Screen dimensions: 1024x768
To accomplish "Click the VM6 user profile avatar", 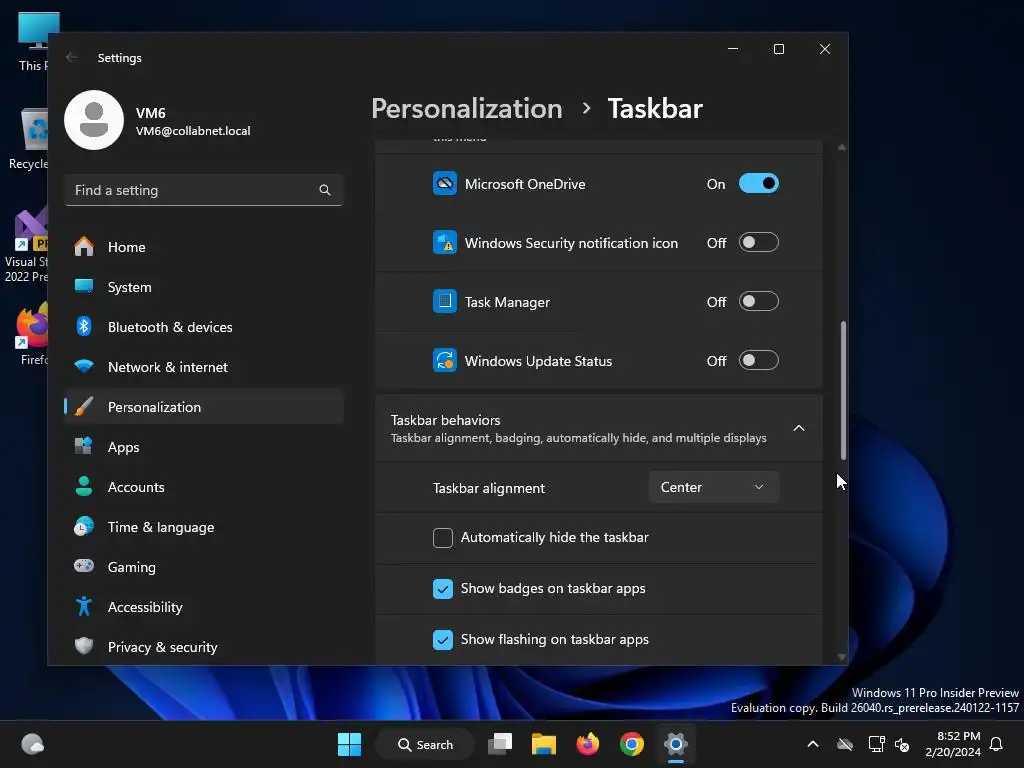I will (94, 120).
